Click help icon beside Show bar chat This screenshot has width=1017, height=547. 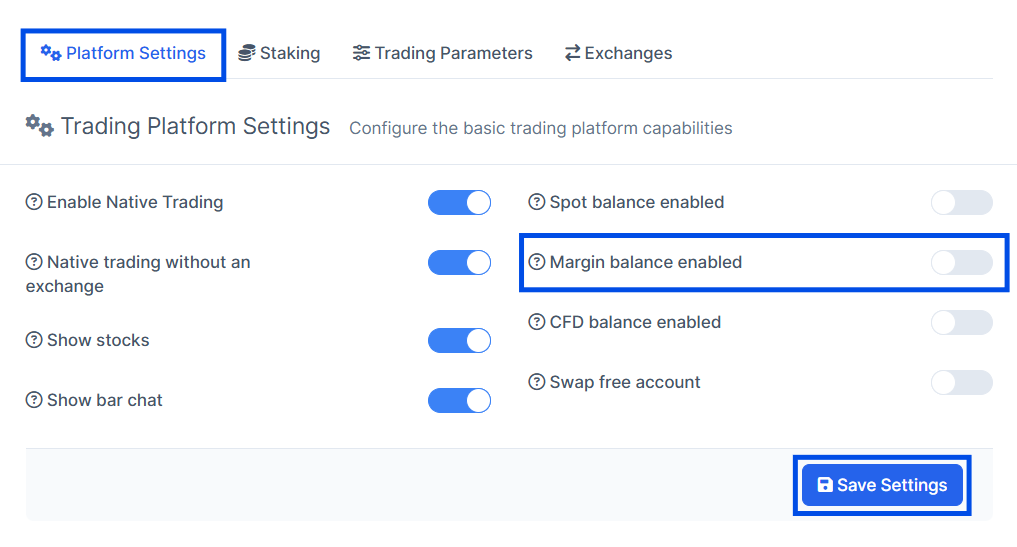[34, 400]
